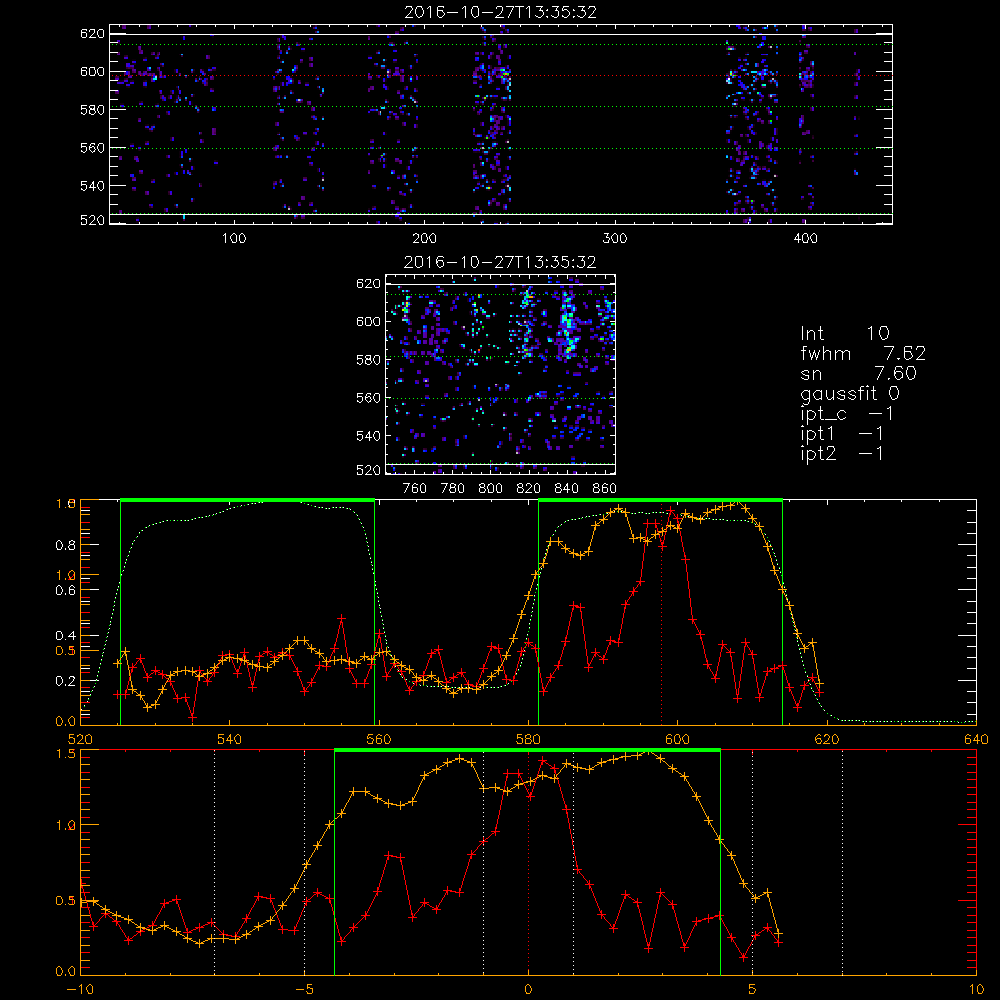Click the white dotted line at 7
Image resolution: width=1000 pixels, height=1000 pixels.
pos(842,862)
